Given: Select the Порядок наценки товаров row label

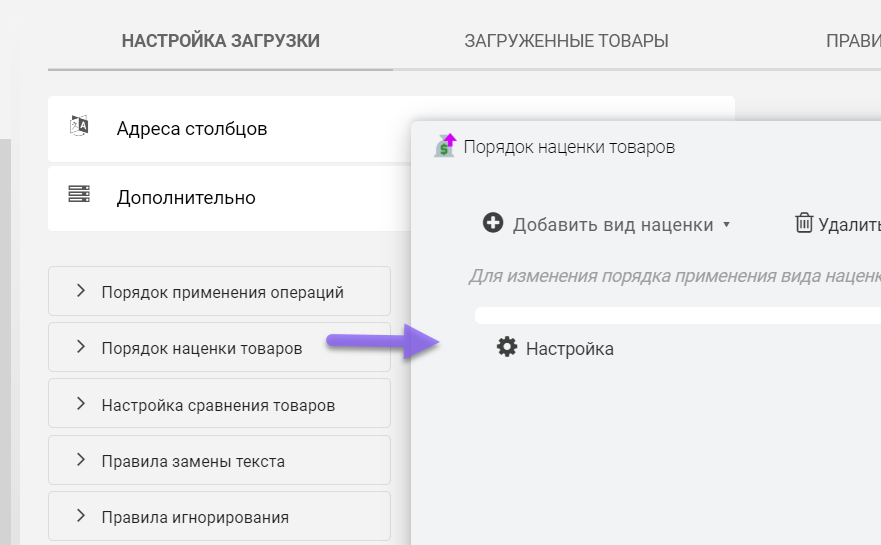Looking at the screenshot, I should click(202, 348).
